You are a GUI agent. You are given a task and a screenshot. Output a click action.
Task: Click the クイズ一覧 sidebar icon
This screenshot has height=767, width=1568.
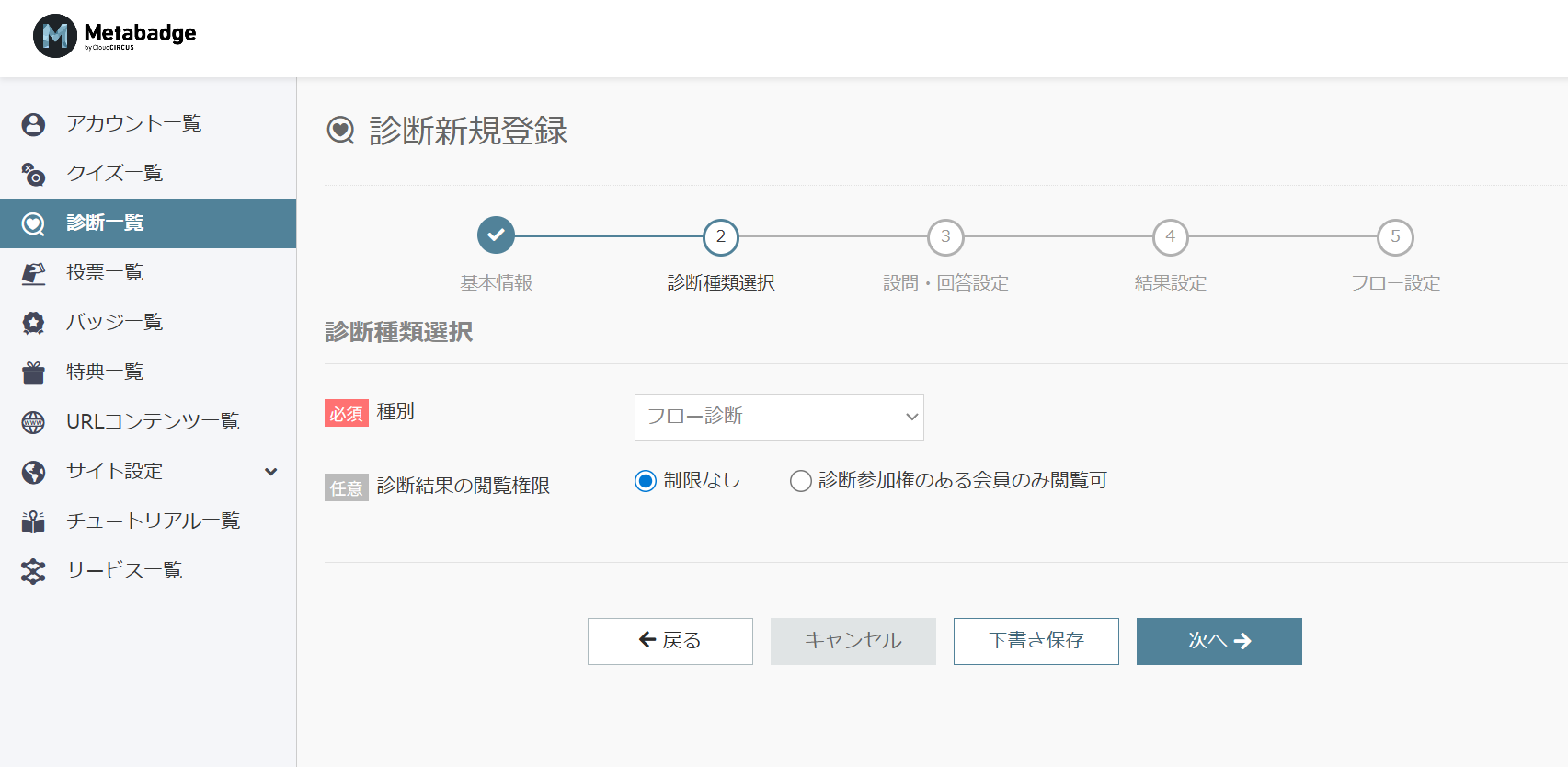coord(34,174)
